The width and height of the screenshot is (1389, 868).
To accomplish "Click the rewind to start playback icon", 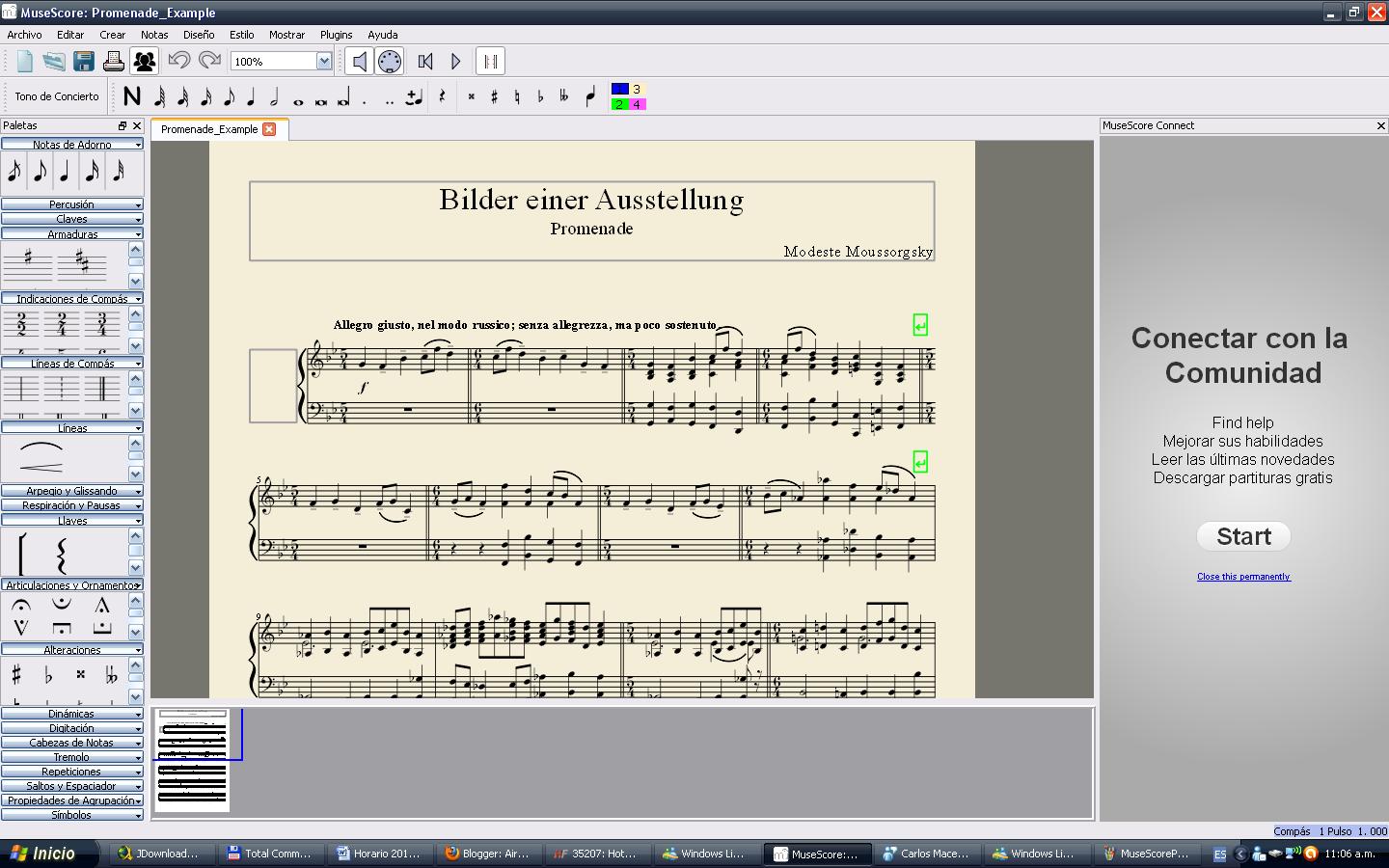I will point(424,61).
